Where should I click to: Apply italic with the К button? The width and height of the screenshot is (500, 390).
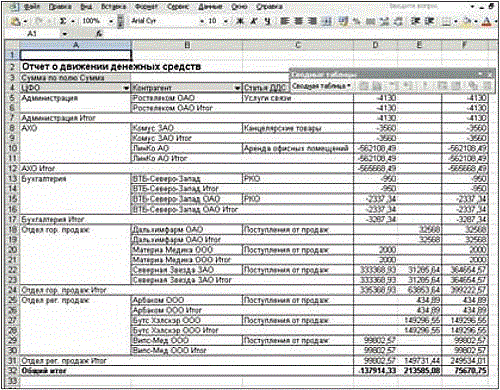click(x=254, y=21)
